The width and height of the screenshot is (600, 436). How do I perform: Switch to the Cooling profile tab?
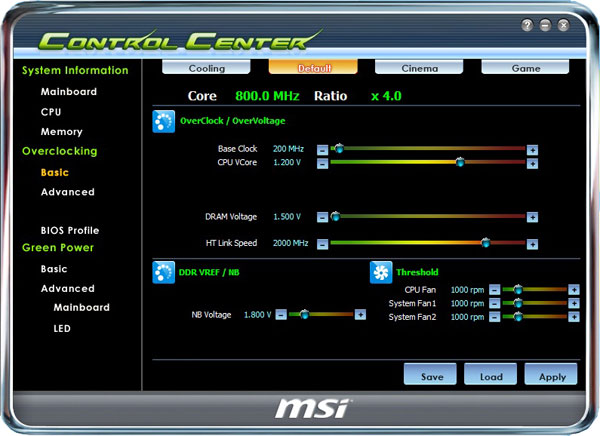[207, 67]
